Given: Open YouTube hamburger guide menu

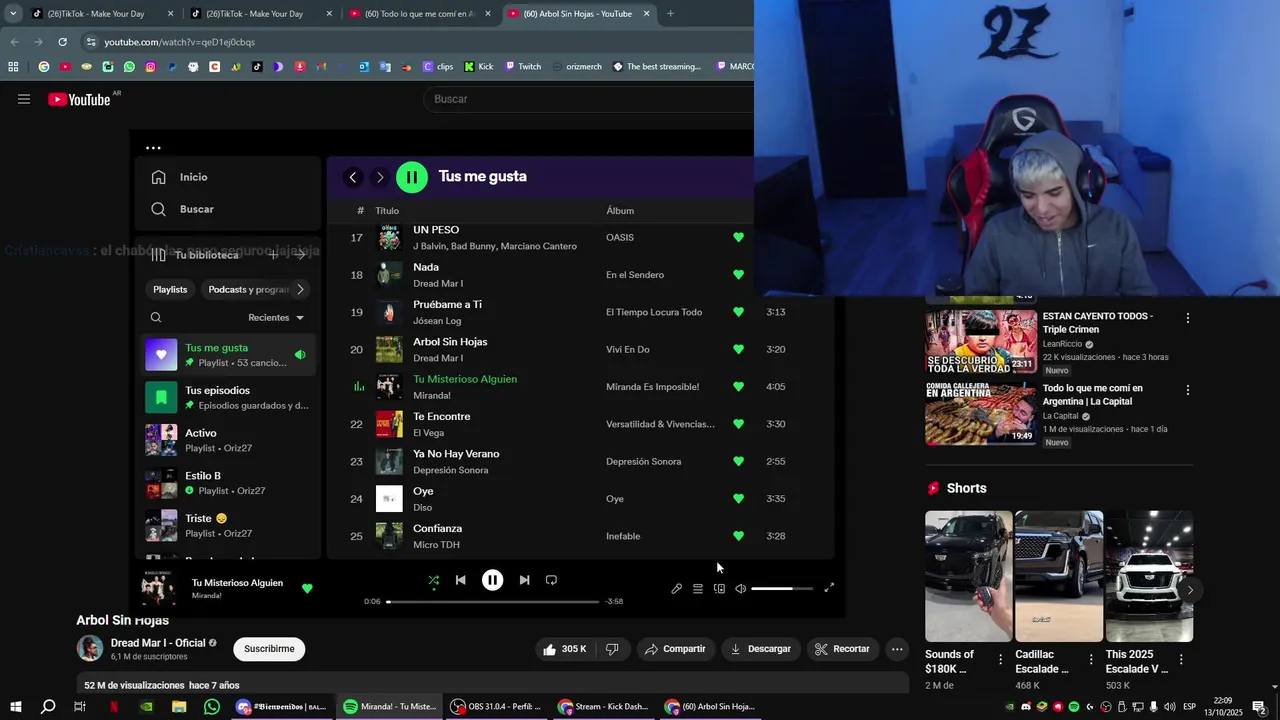Looking at the screenshot, I should pos(24,99).
